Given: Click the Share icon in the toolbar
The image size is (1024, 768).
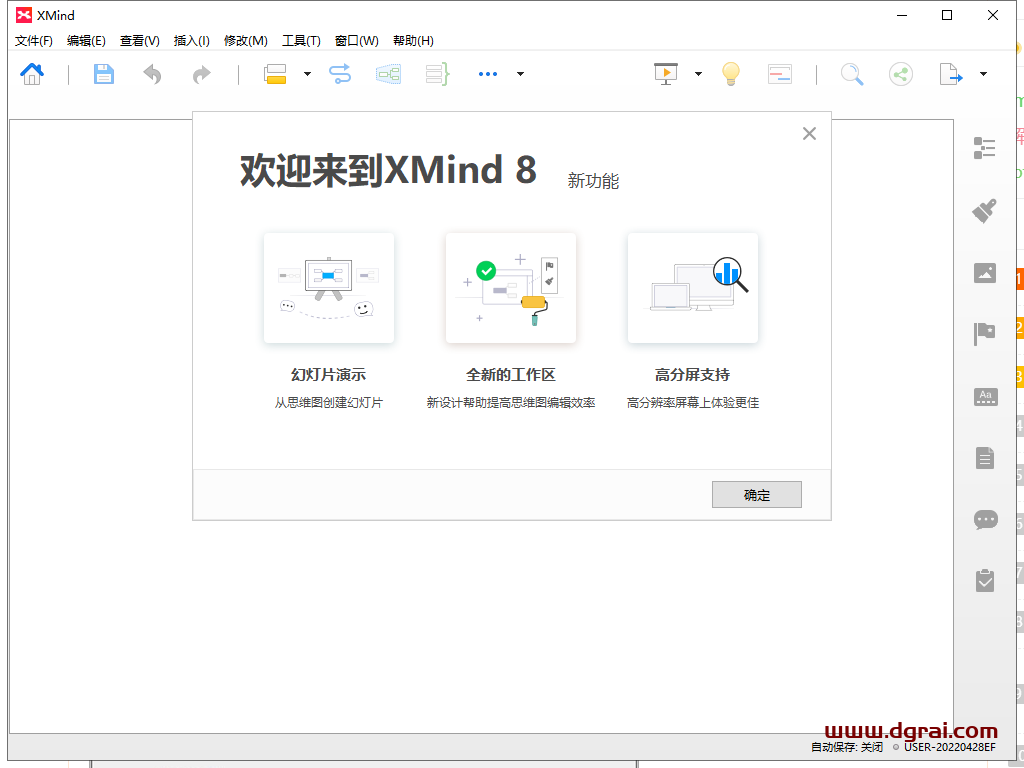Looking at the screenshot, I should point(901,74).
